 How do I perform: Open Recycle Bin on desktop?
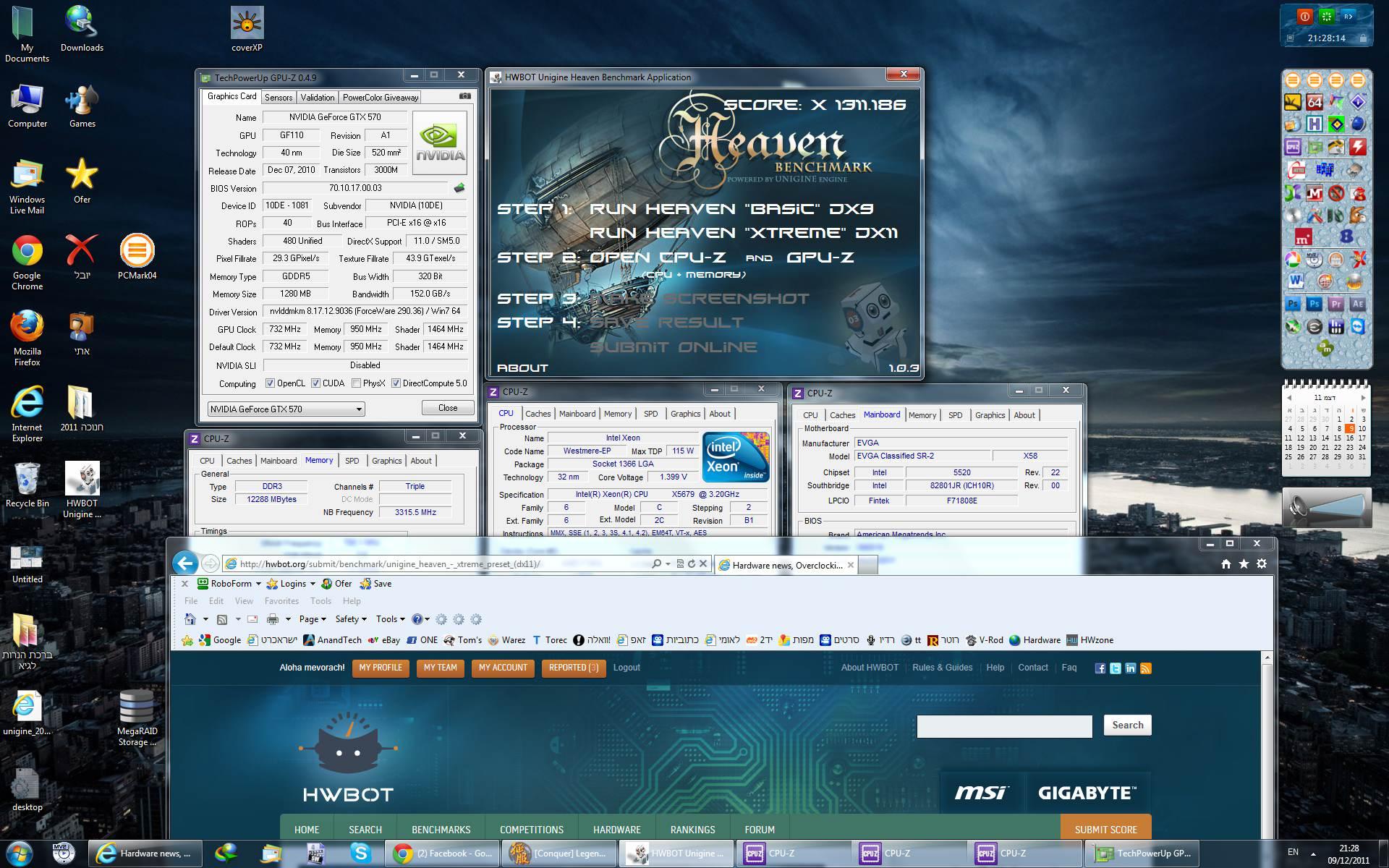[27, 485]
